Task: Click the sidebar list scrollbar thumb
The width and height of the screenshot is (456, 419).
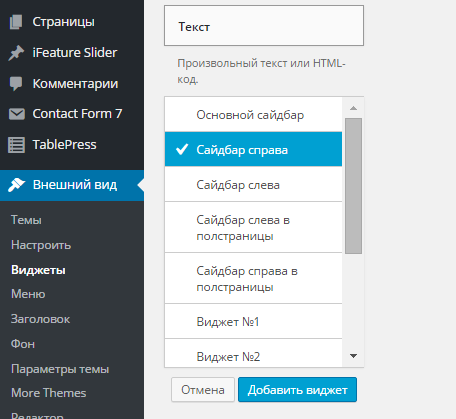Action: (x=353, y=186)
